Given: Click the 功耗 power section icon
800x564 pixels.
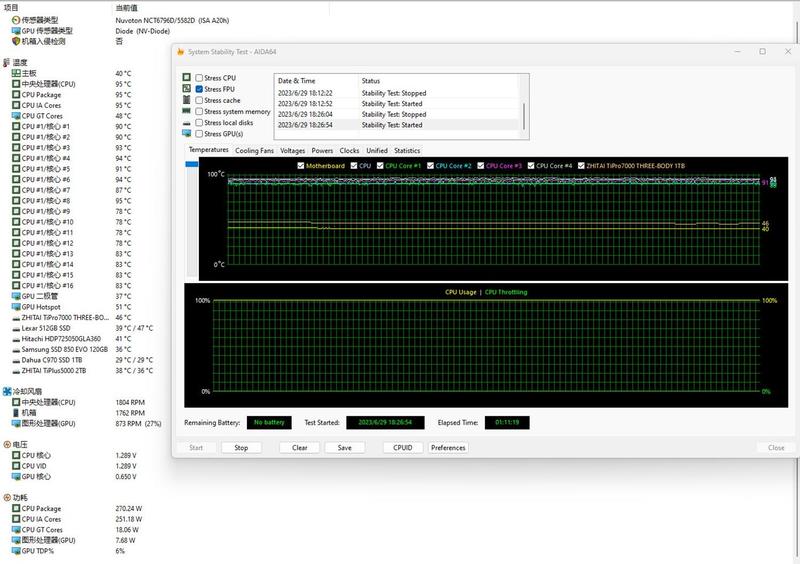Looking at the screenshot, I should point(7,498).
